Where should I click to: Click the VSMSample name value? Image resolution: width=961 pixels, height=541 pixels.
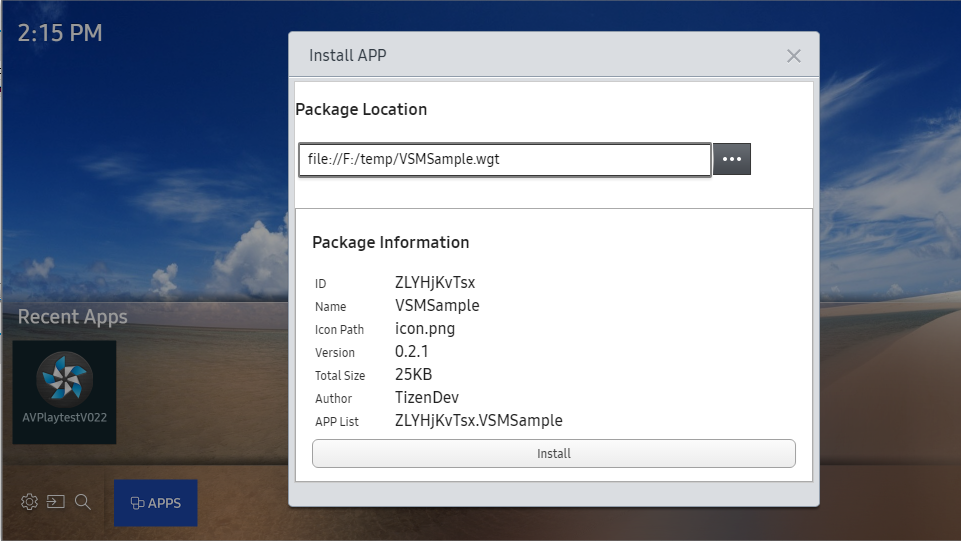(x=437, y=306)
